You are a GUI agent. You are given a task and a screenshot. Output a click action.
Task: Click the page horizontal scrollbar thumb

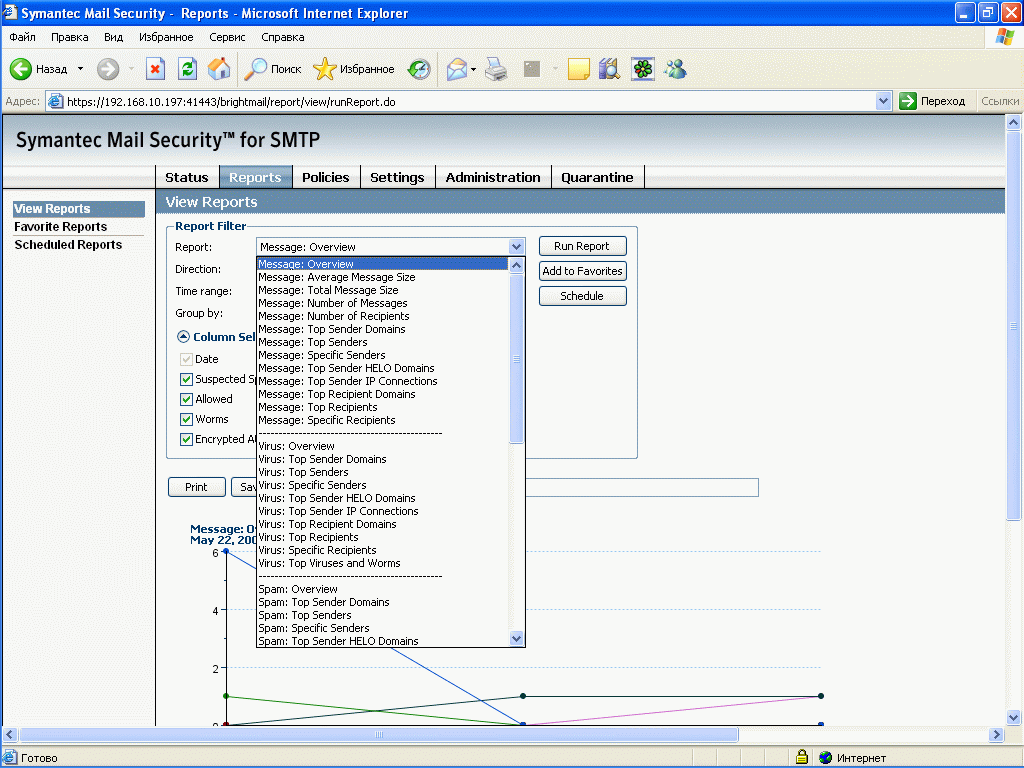(x=379, y=735)
